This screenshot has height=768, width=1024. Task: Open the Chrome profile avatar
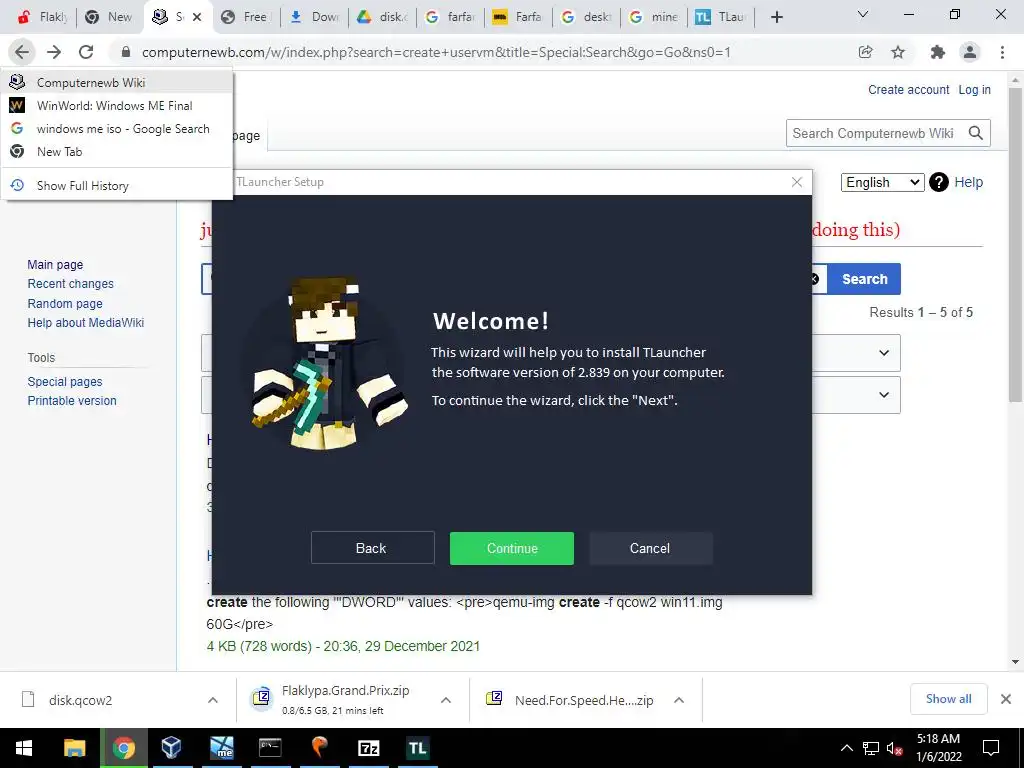970,52
